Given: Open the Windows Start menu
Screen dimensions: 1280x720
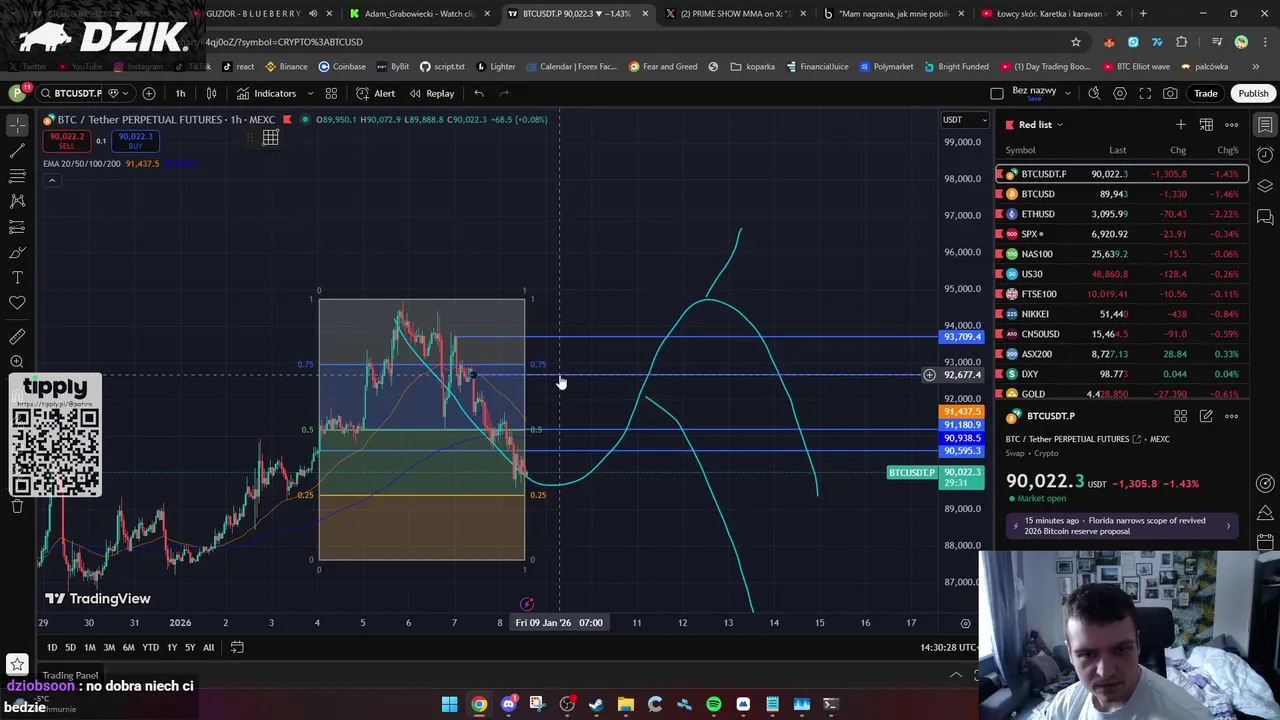Looking at the screenshot, I should point(450,704).
